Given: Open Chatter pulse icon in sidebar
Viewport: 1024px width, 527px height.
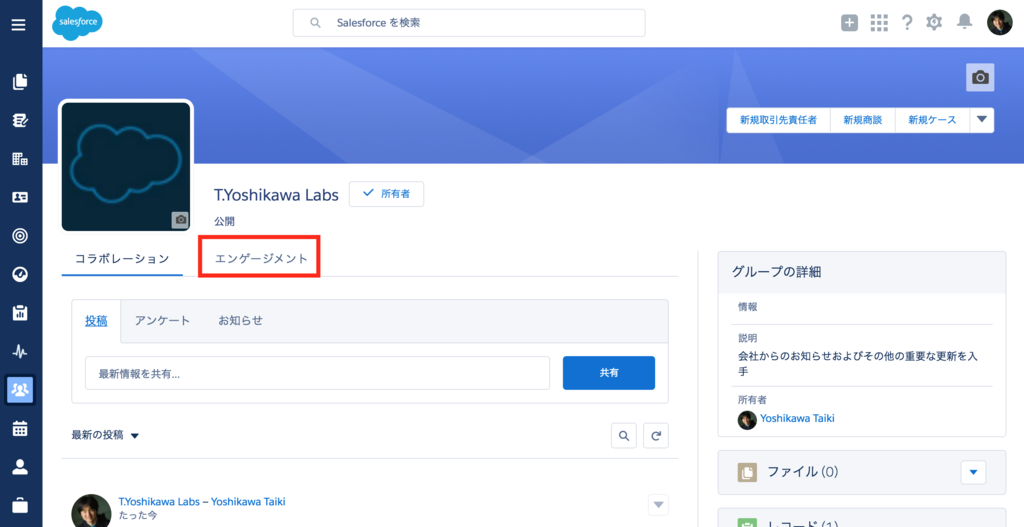Looking at the screenshot, I should [x=20, y=351].
